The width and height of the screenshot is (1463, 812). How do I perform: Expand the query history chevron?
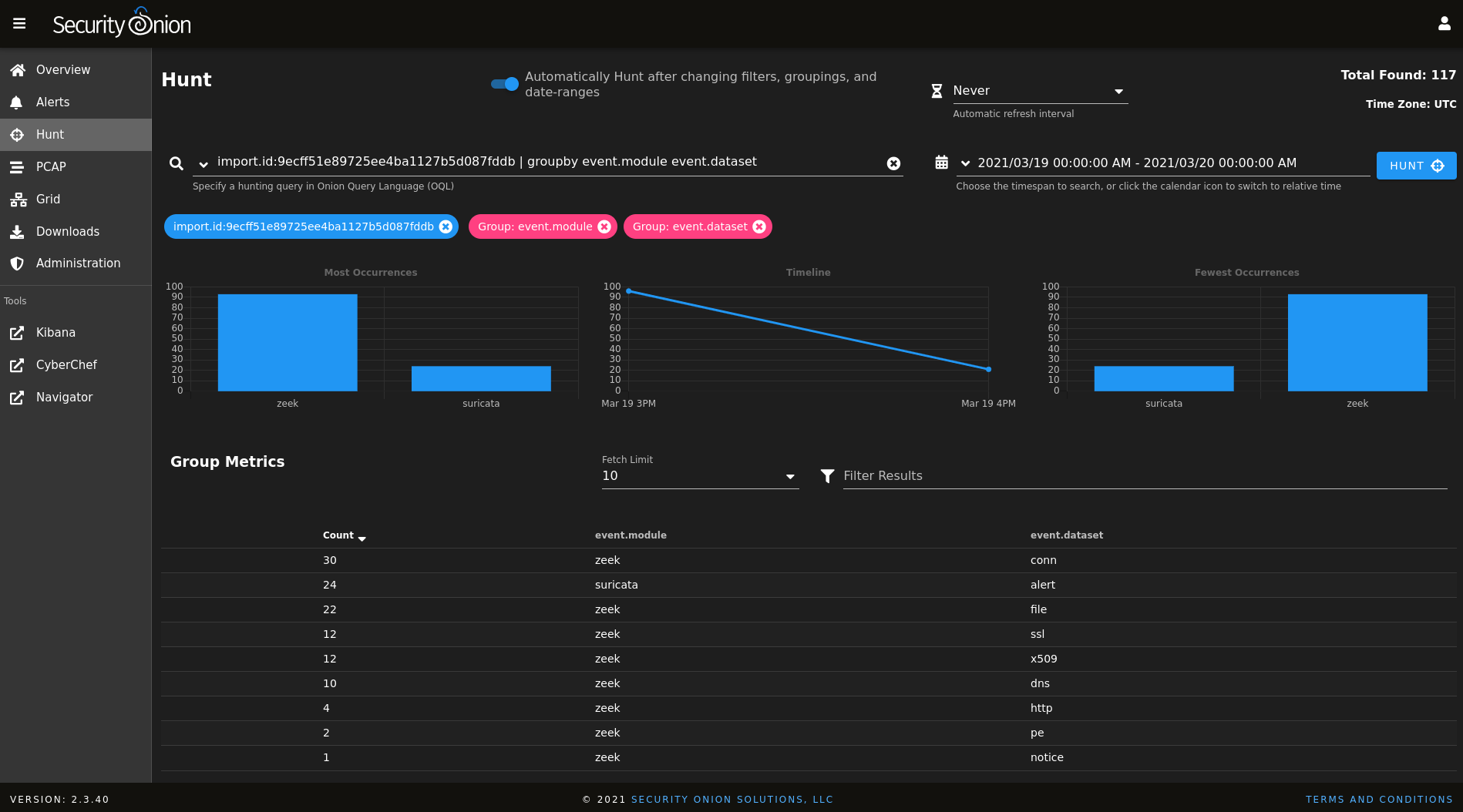coord(203,163)
